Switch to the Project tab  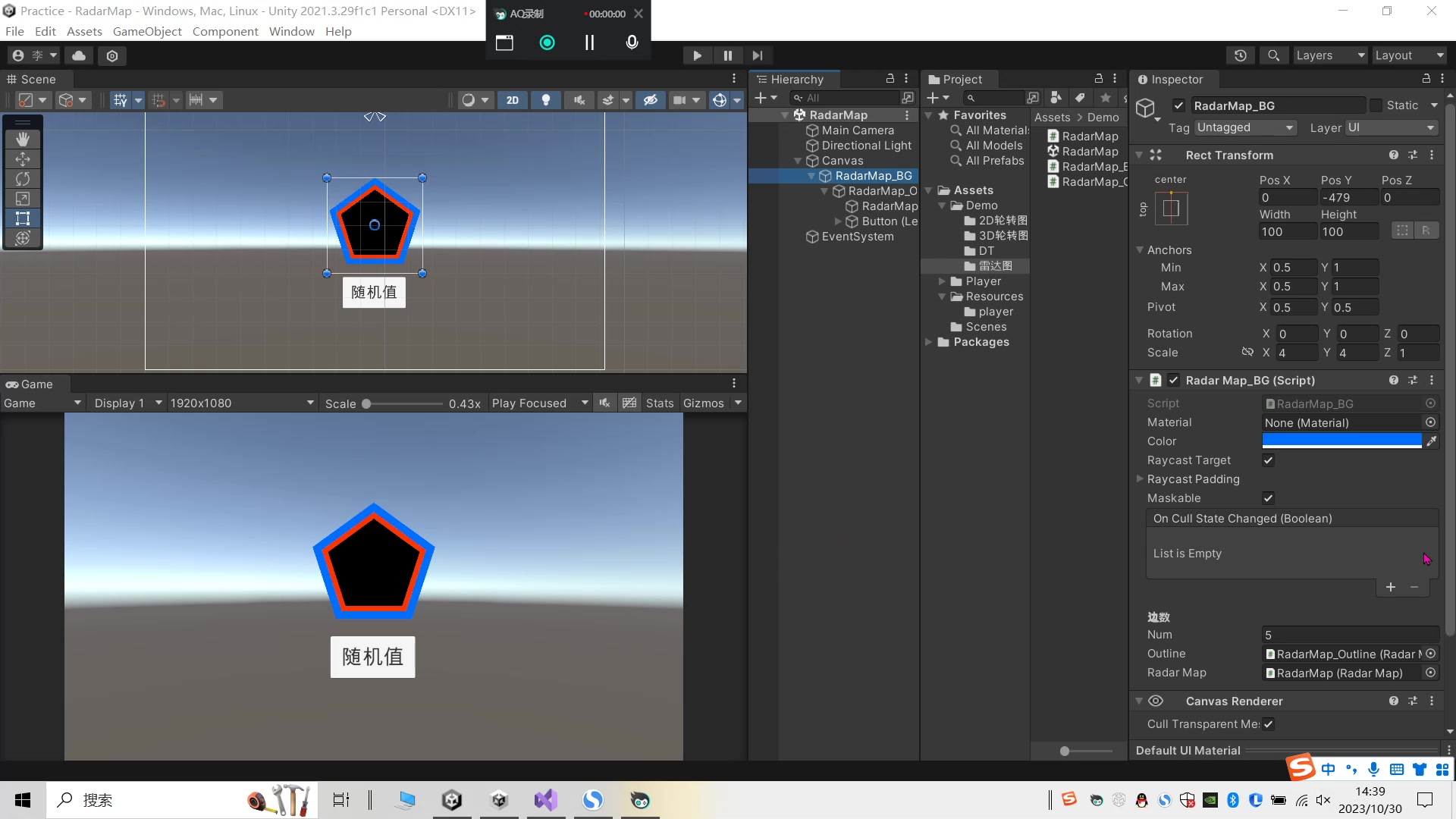(x=960, y=79)
